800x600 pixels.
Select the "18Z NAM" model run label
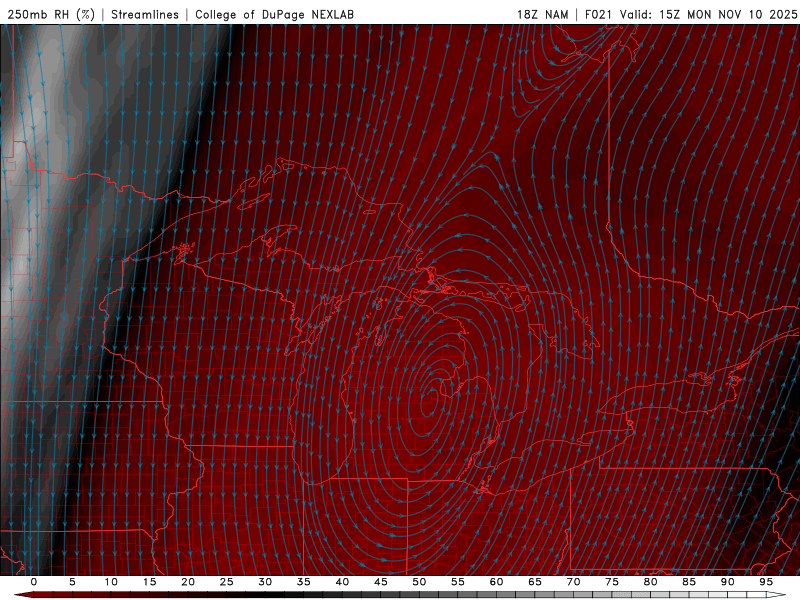[543, 14]
